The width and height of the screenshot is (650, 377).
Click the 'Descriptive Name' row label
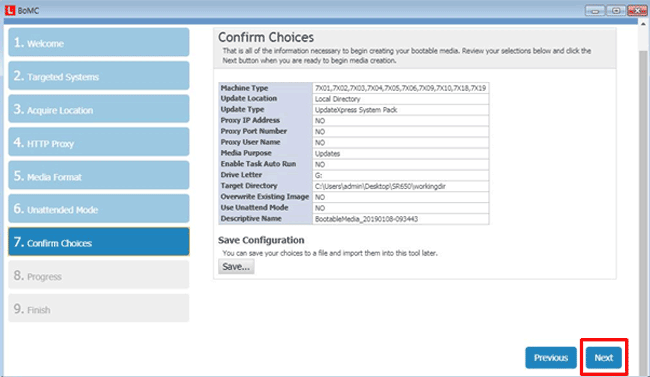pyautogui.click(x=251, y=218)
